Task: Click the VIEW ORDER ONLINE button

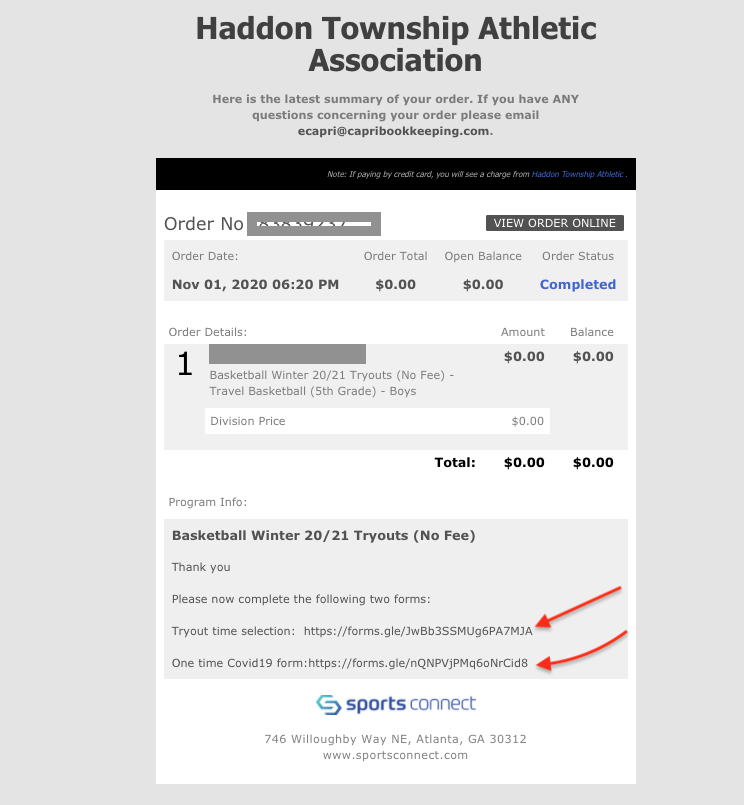Action: coord(555,223)
